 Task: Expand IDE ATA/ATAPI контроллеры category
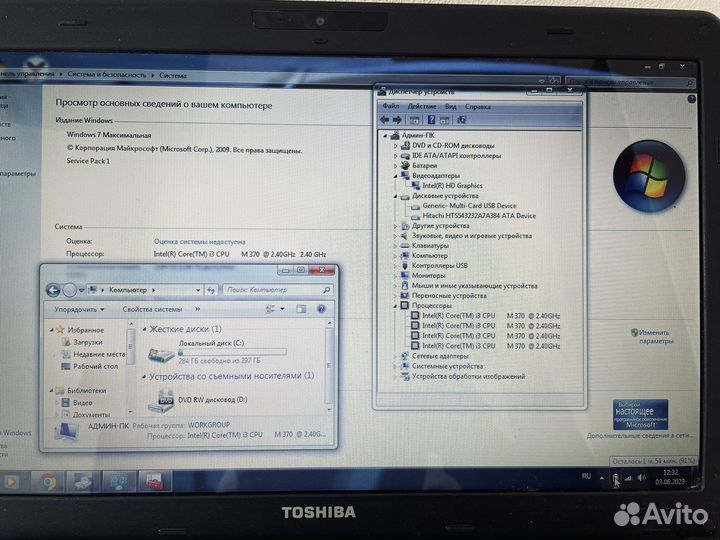(x=395, y=156)
